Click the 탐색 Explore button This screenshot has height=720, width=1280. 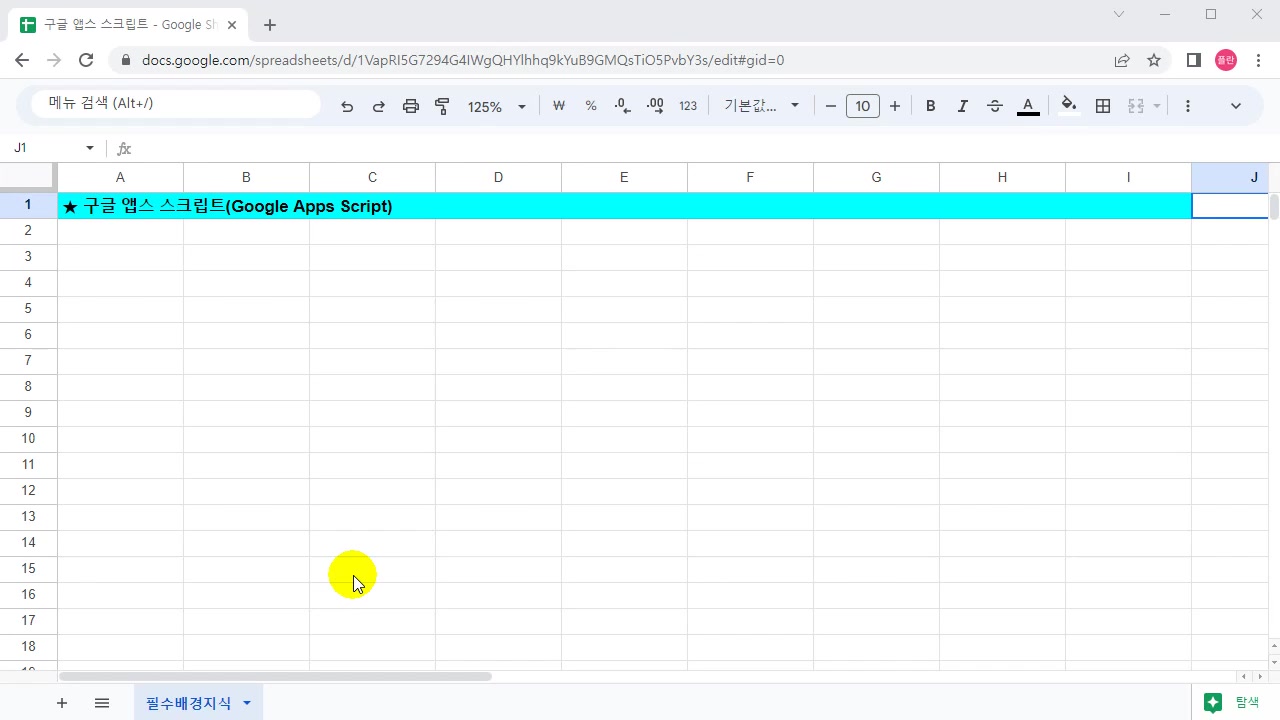pos(1232,702)
